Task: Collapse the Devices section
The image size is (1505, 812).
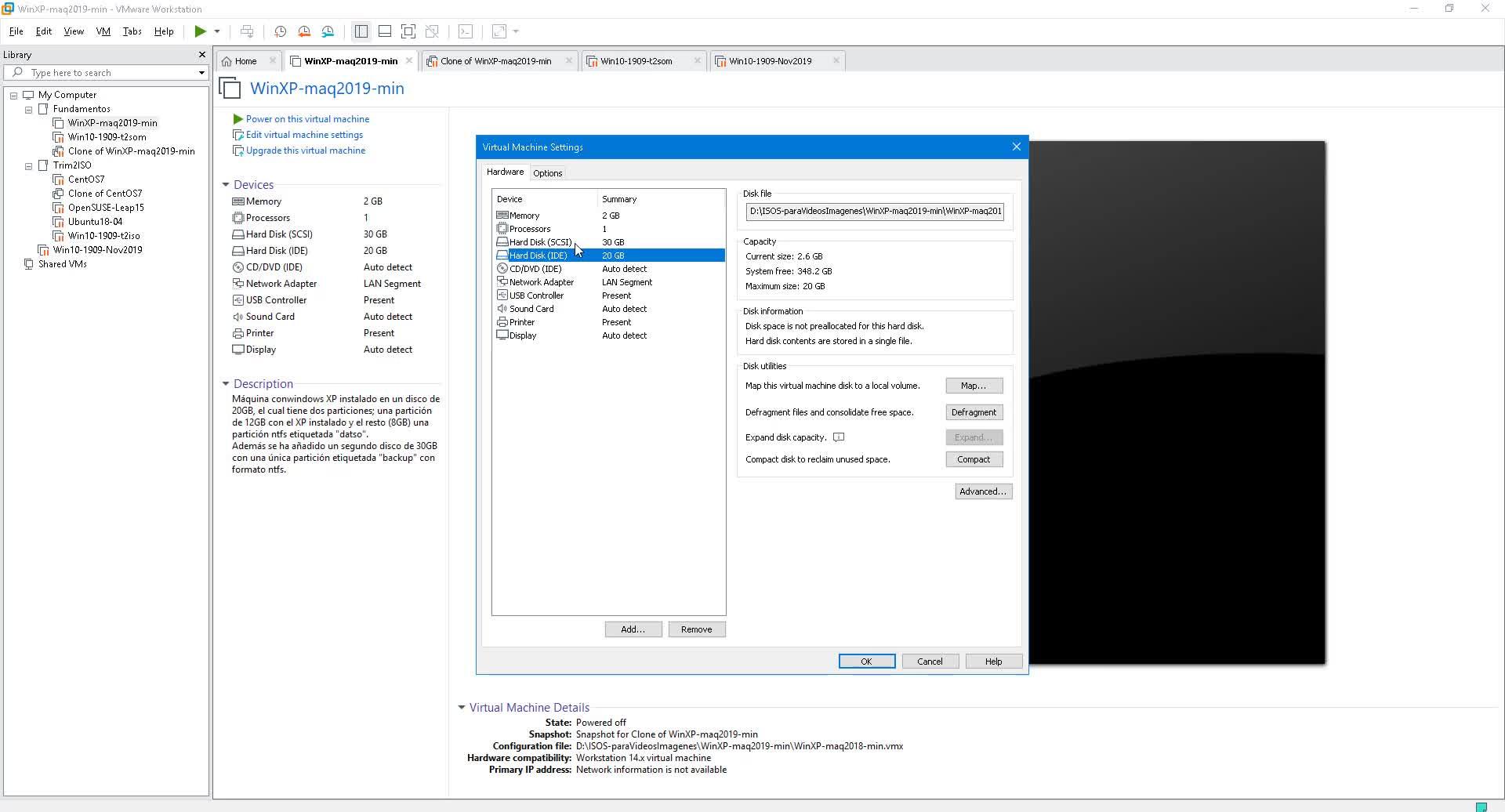Action: (226, 185)
